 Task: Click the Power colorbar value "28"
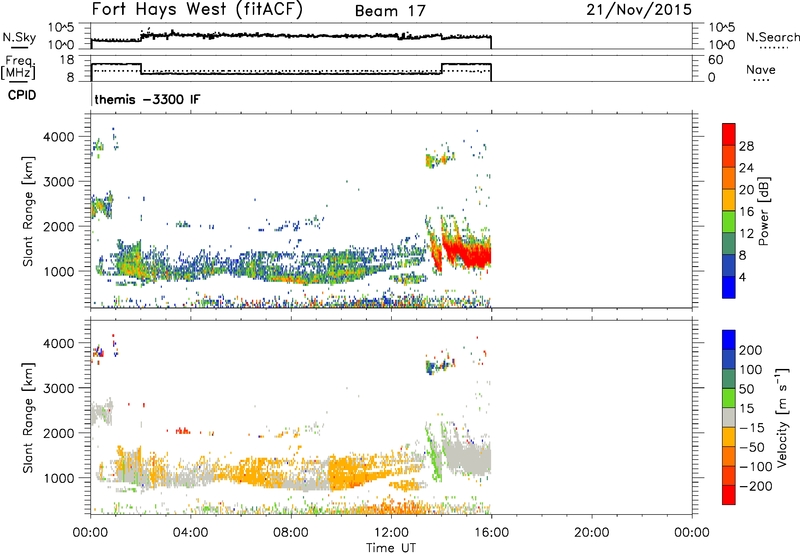[x=746, y=146]
